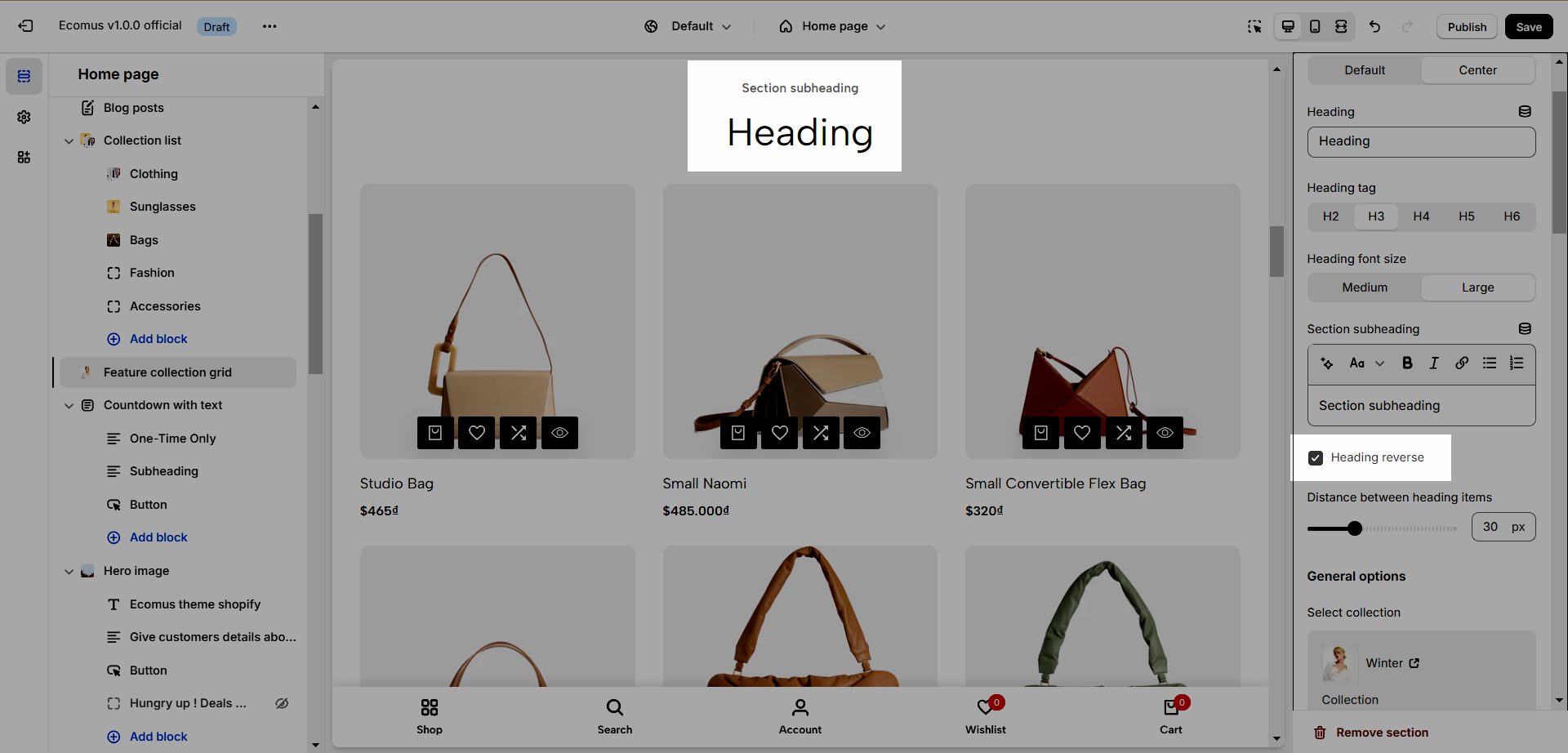Screen dimensions: 1568x753
Task: Insert bulleted list in subheading editor
Action: tap(1490, 363)
